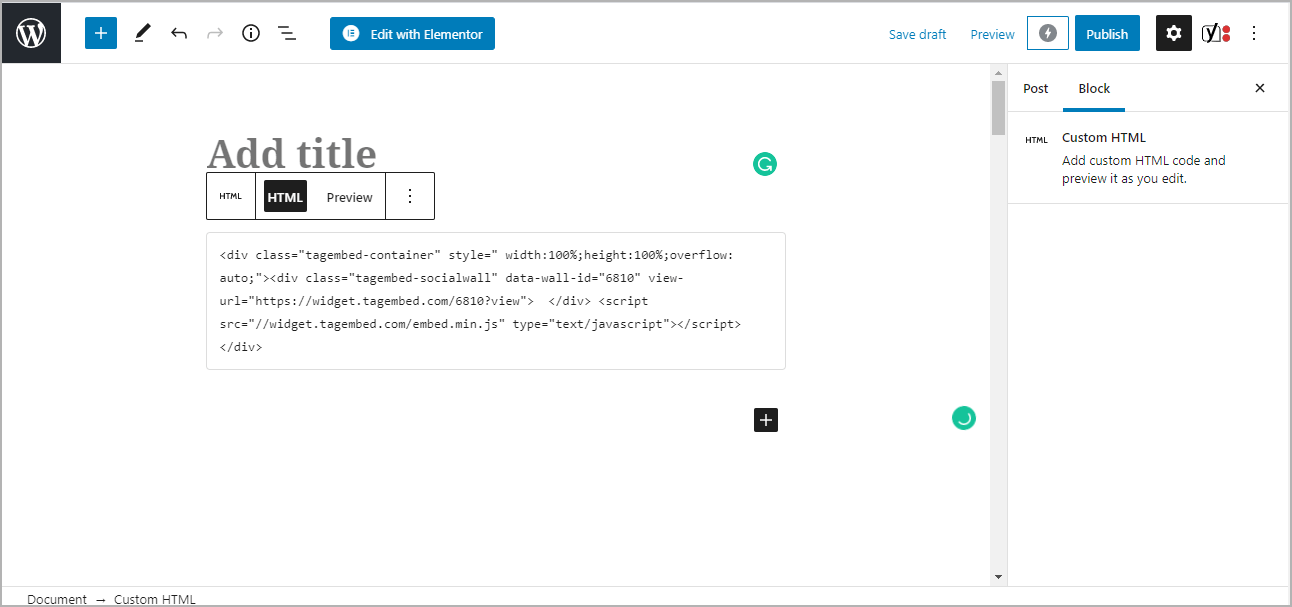Viewport: 1292px width, 607px height.
Task: Click the Add title field
Action: pyautogui.click(x=495, y=153)
